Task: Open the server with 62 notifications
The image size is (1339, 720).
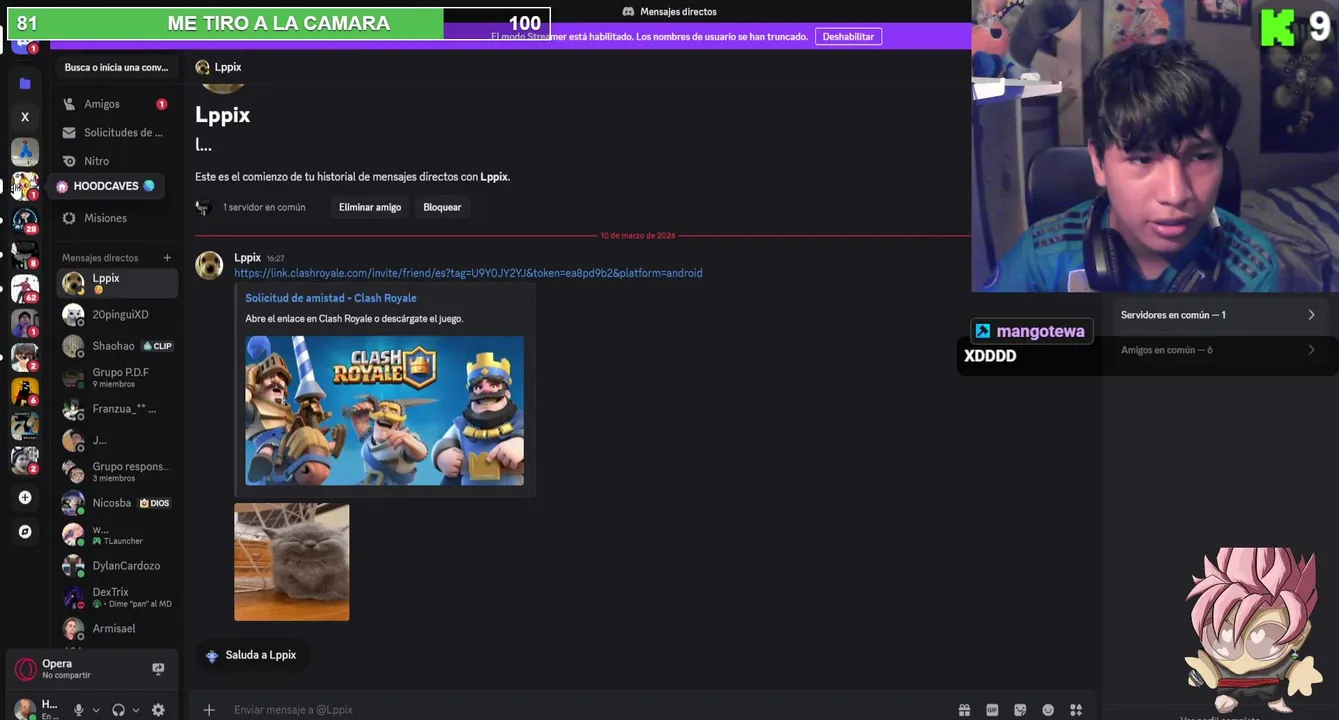Action: 25,289
